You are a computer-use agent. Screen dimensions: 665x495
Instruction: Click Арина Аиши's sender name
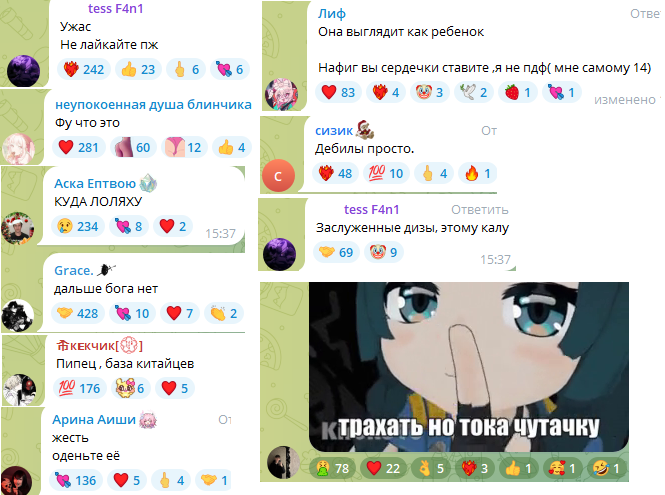point(94,419)
